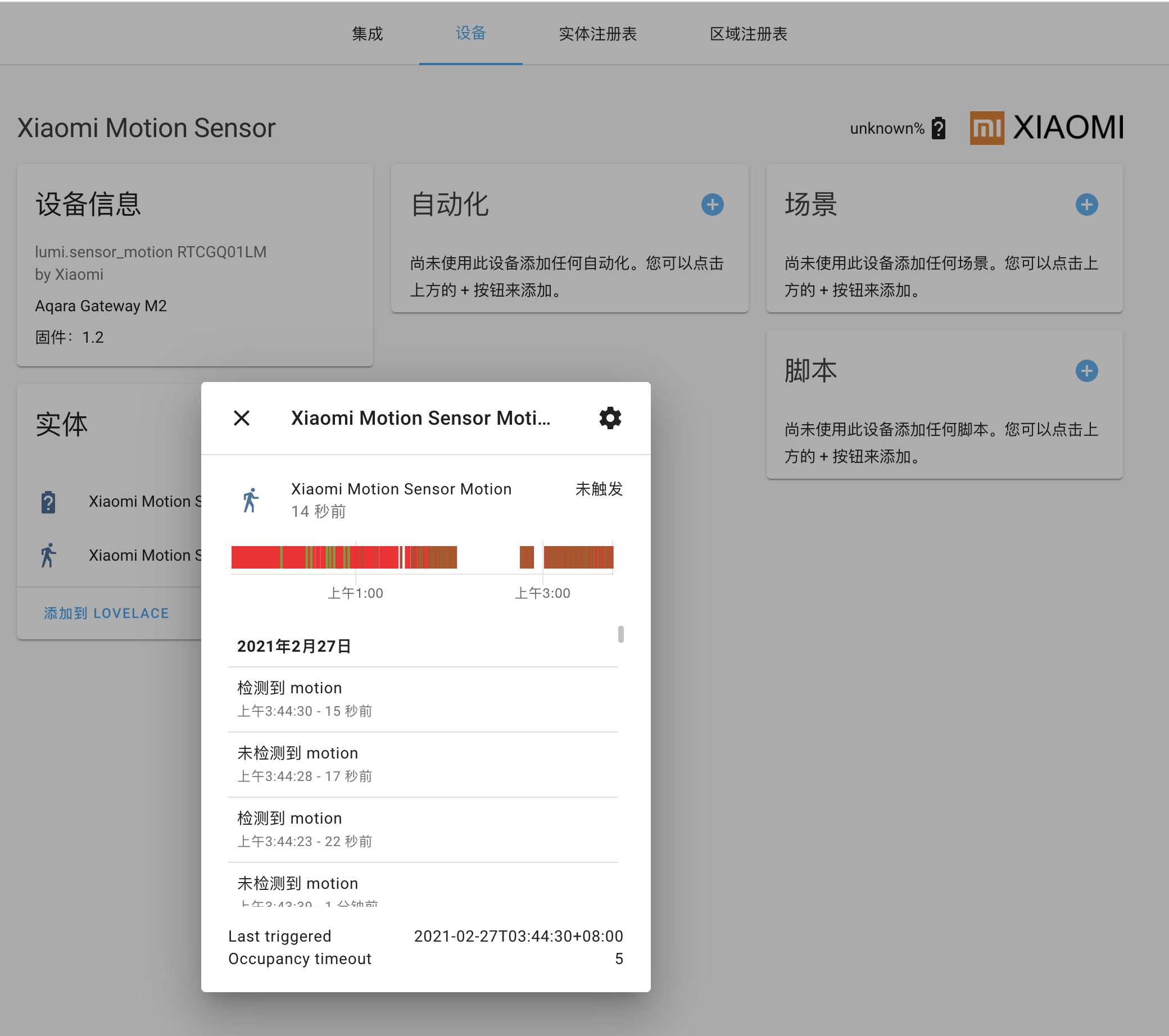
Task: Add a scene using the plus icon
Action: (x=1086, y=204)
